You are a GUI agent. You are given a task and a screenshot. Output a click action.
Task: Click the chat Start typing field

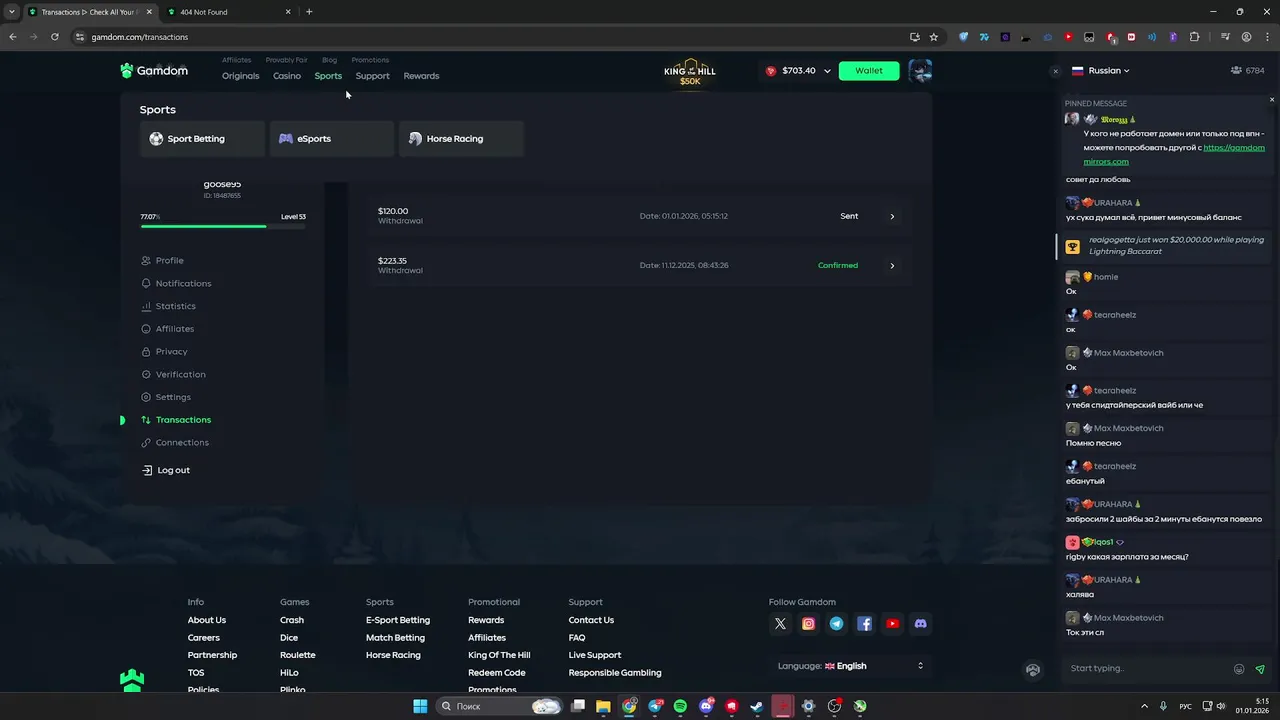(x=1148, y=669)
